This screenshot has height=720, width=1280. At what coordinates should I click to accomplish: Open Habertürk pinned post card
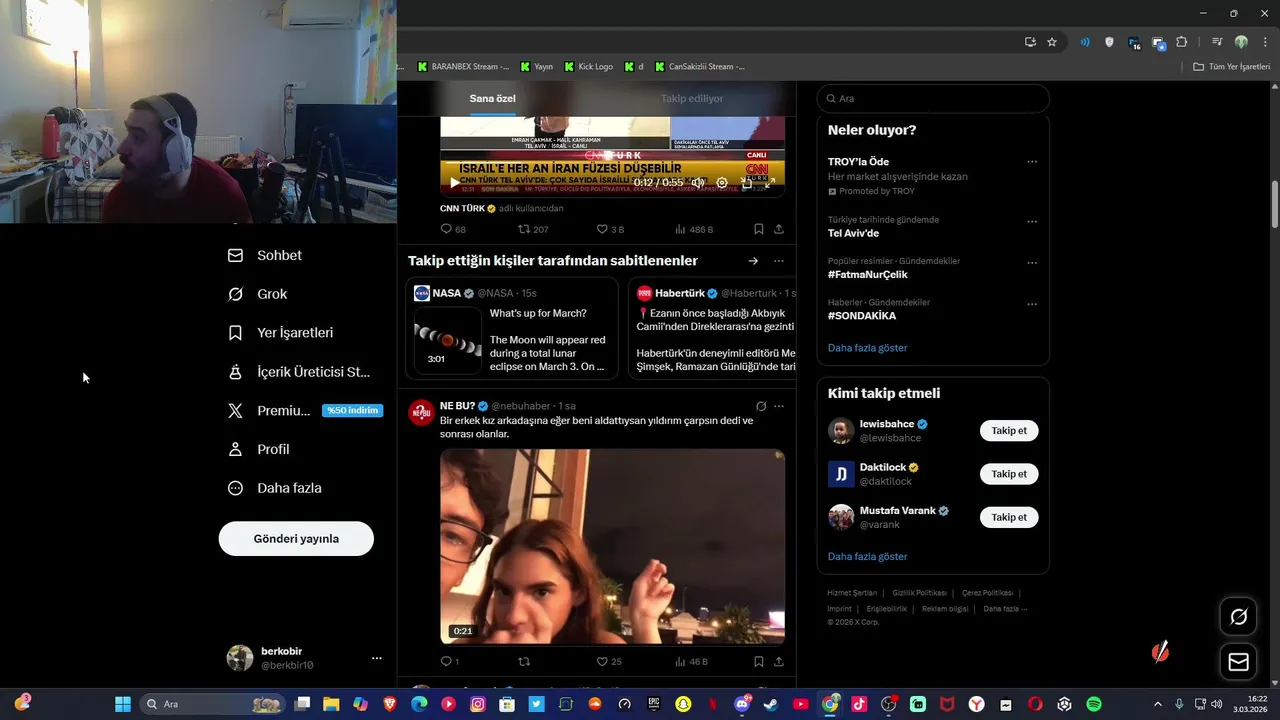[x=712, y=329]
